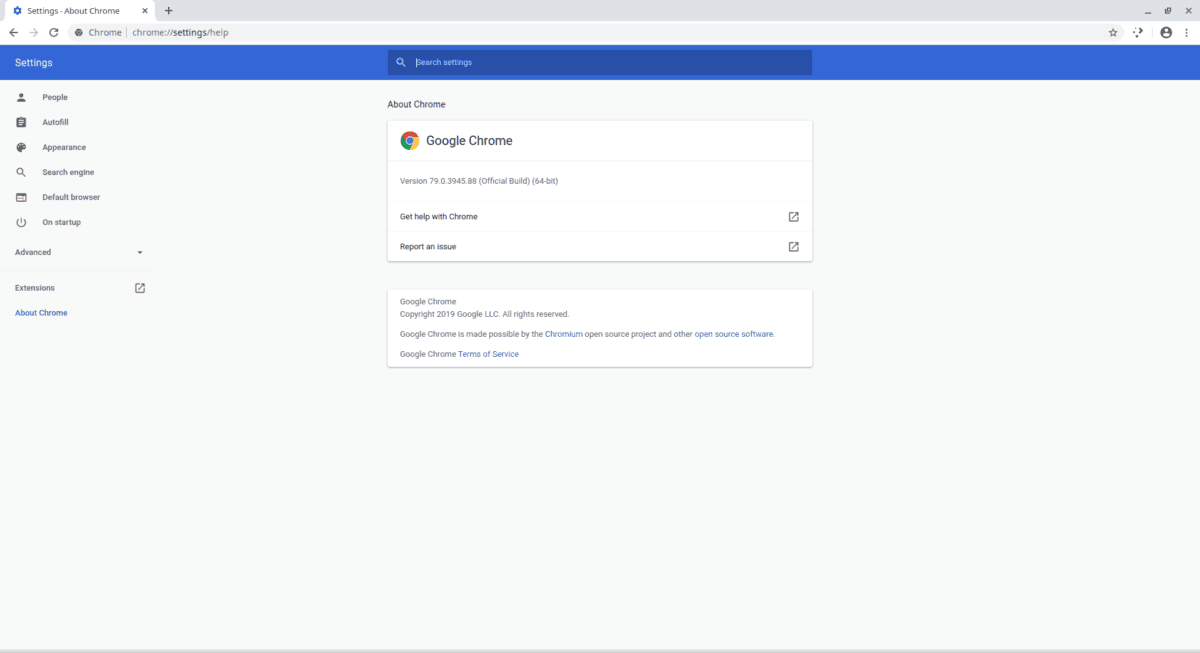
Task: Click external link icon for Get help
Action: pyautogui.click(x=794, y=216)
